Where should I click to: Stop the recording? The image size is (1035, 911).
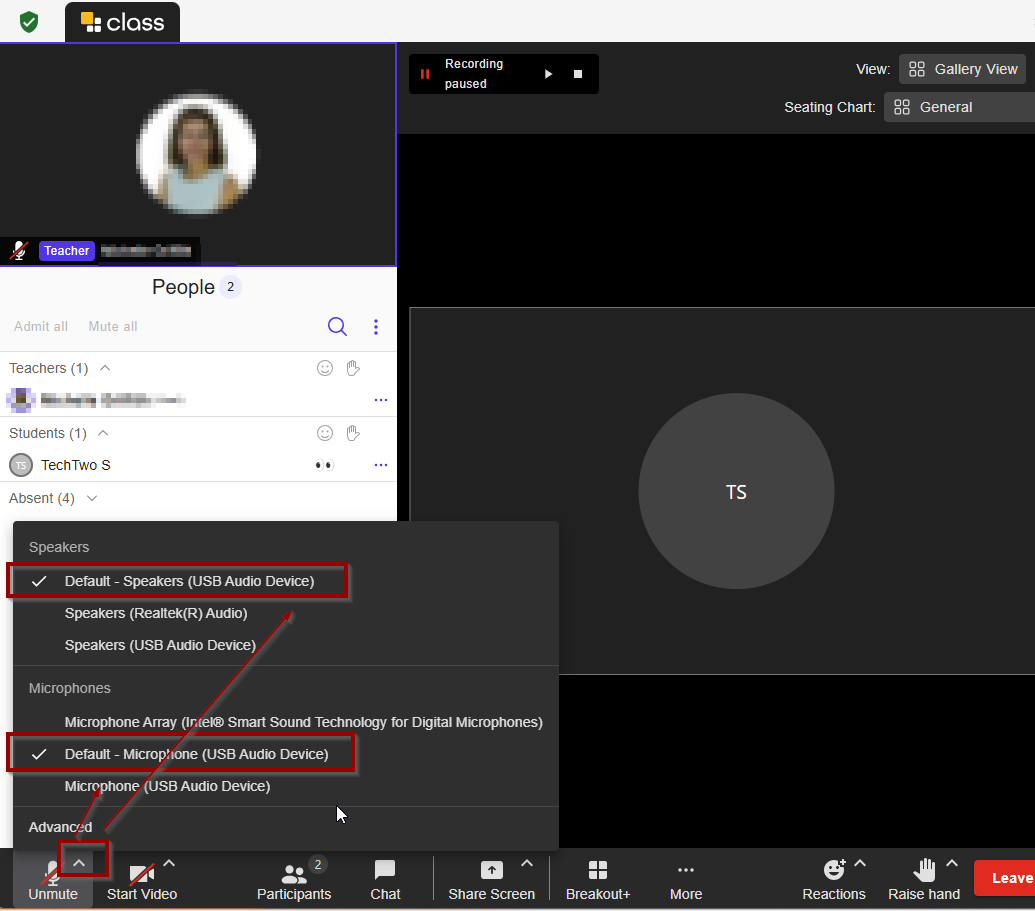click(x=578, y=74)
